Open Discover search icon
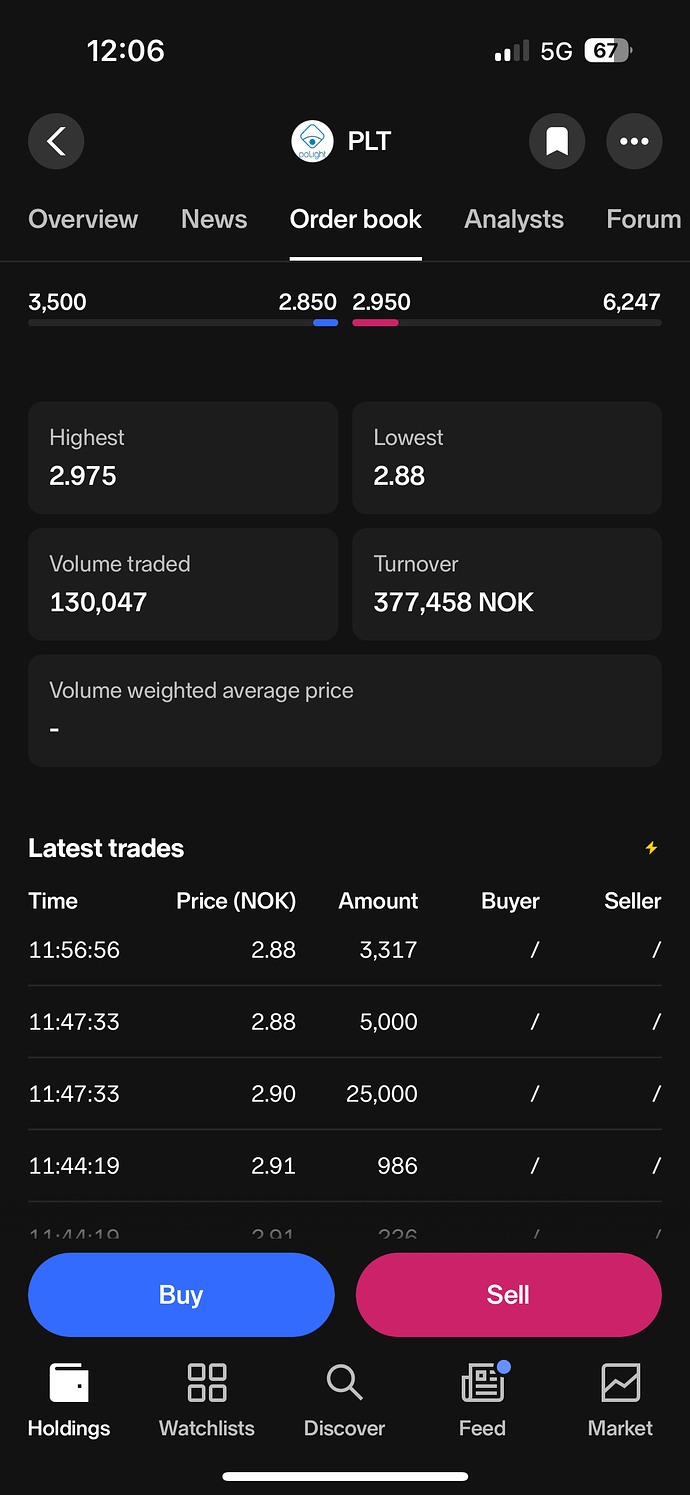 (345, 1401)
